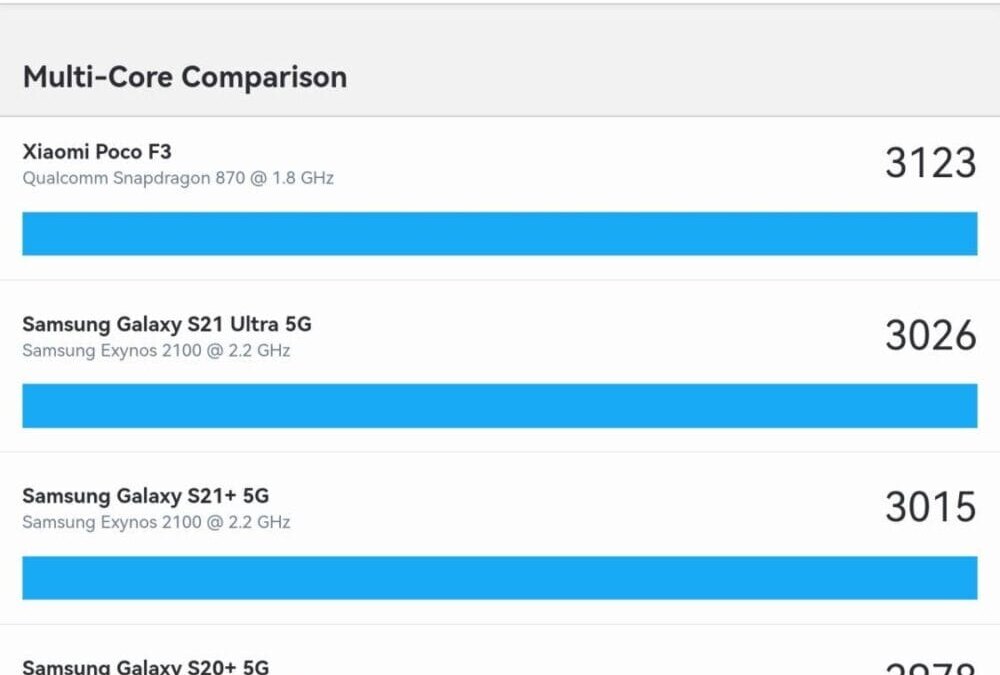Viewport: 1000px width, 675px height.
Task: Select the 3026 multi-core score
Action: [930, 335]
